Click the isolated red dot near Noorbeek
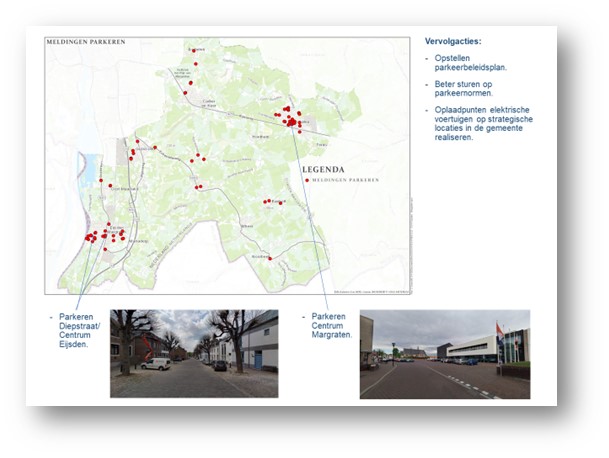 270,258
